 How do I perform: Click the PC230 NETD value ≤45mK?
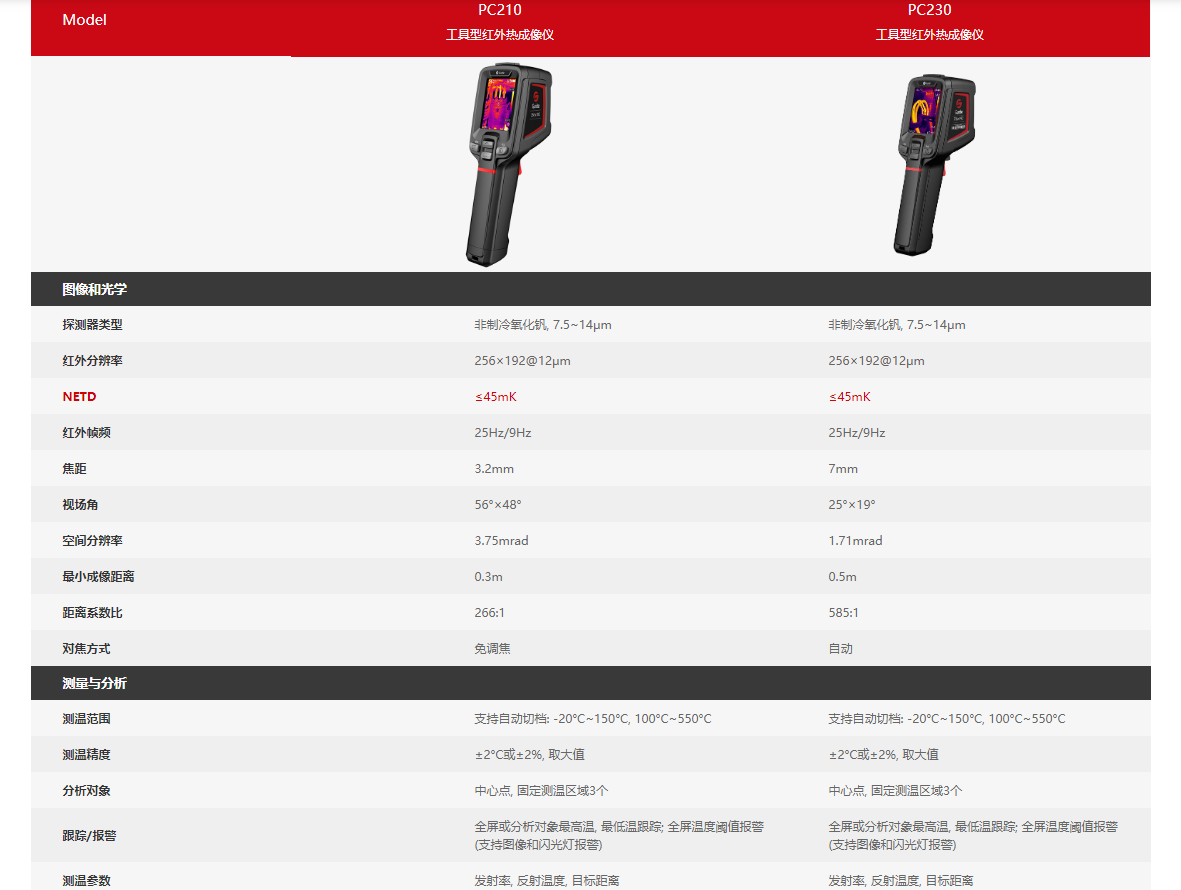(x=850, y=397)
